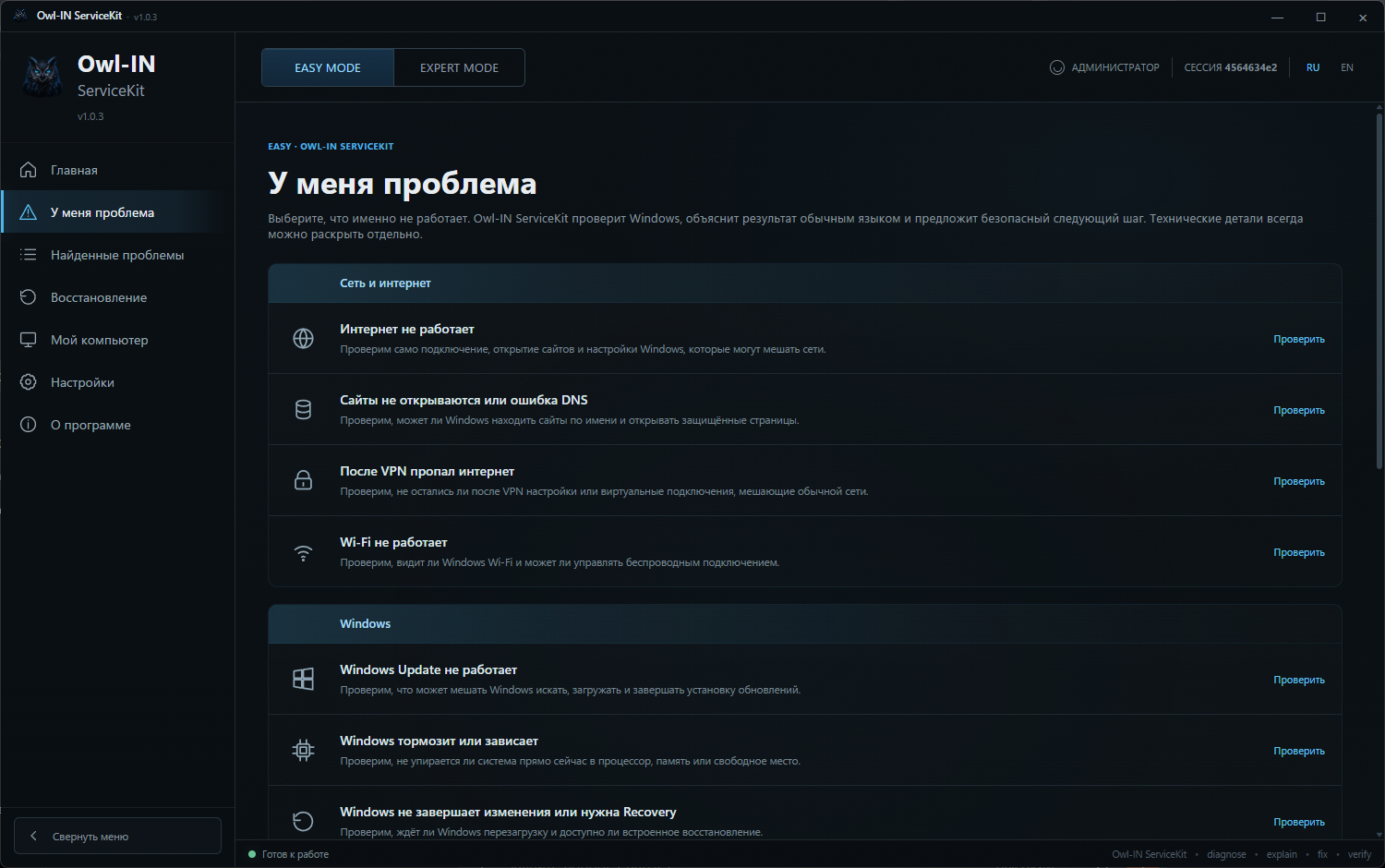
Task: Switch to EXPERT MODE tab
Action: tap(459, 67)
